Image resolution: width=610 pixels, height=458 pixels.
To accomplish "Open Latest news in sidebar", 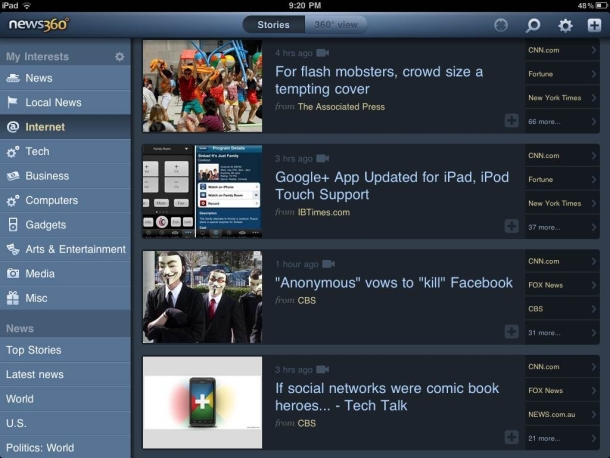I will (65, 375).
